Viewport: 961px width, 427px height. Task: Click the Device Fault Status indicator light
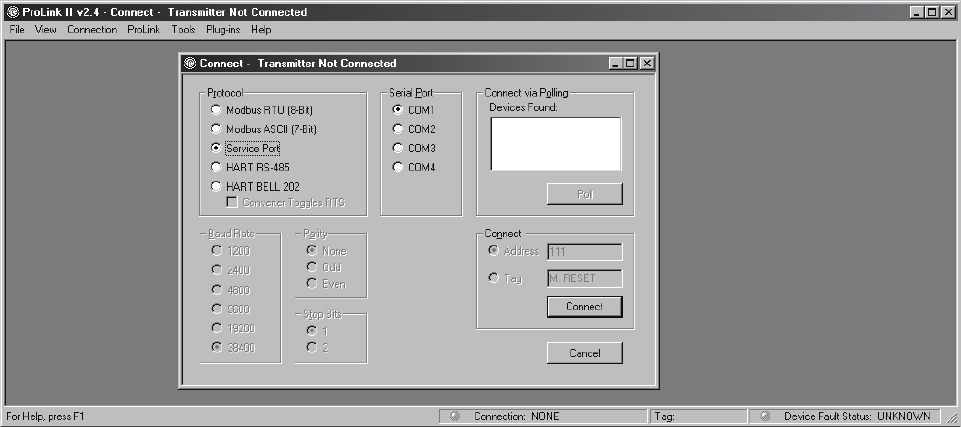click(765, 417)
